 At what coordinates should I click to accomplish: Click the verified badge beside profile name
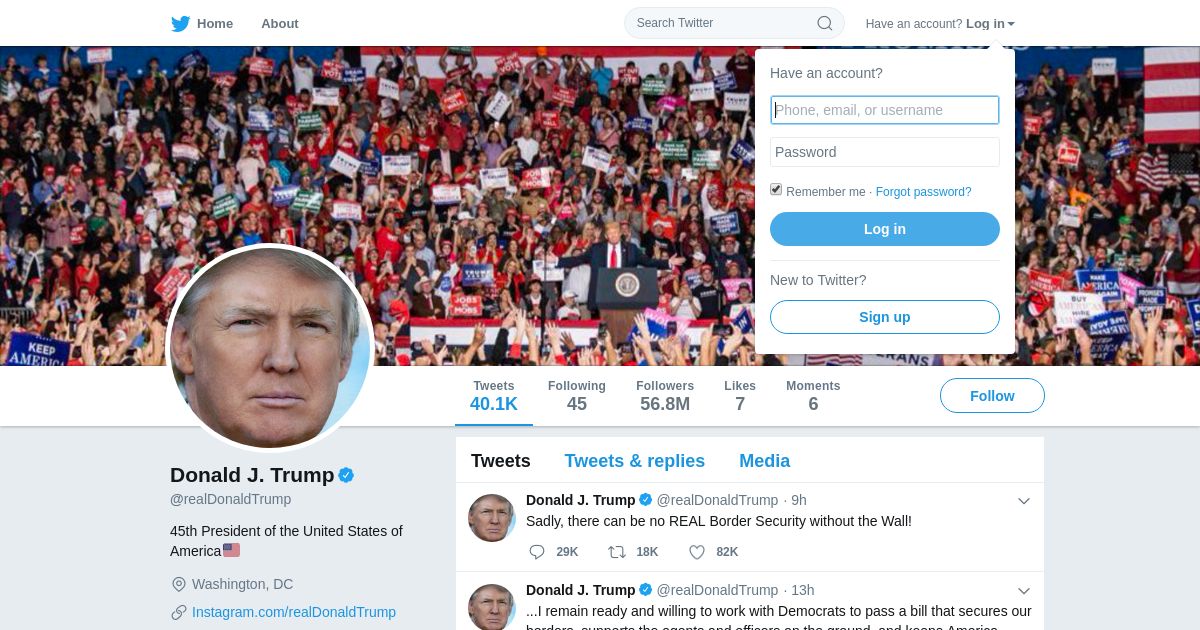pos(346,475)
